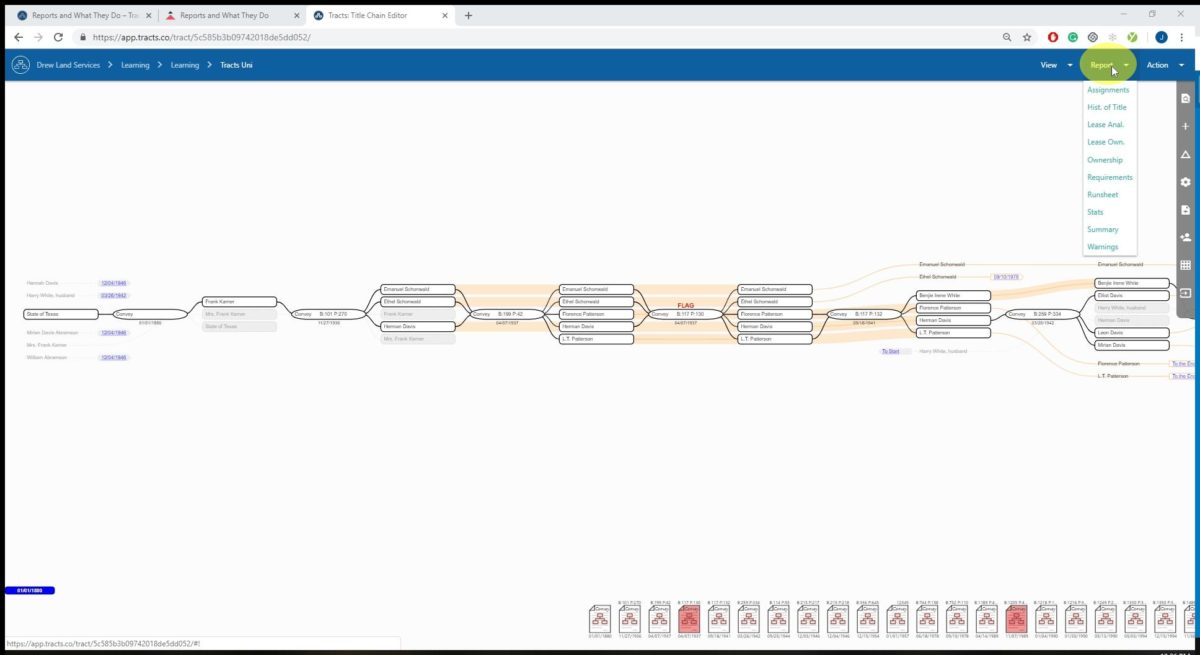Select document thumbnail B:199 P:42

(659, 619)
